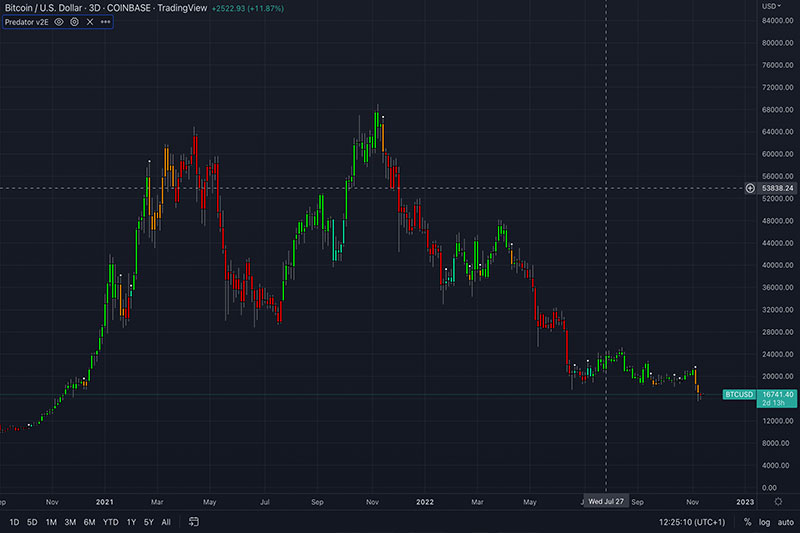Toggle percent scale mode
The height and width of the screenshot is (533, 800).
coord(747,522)
